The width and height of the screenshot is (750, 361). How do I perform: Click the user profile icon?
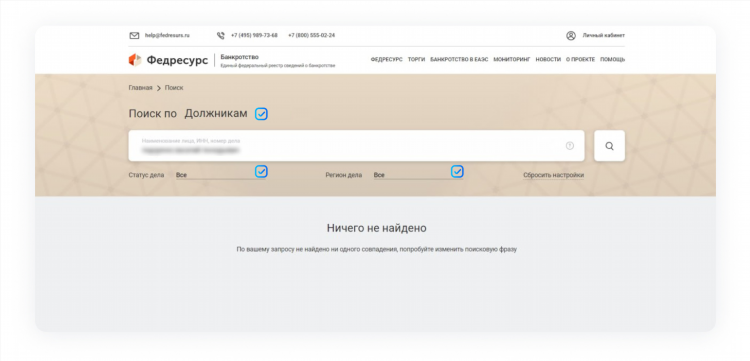[x=571, y=35]
